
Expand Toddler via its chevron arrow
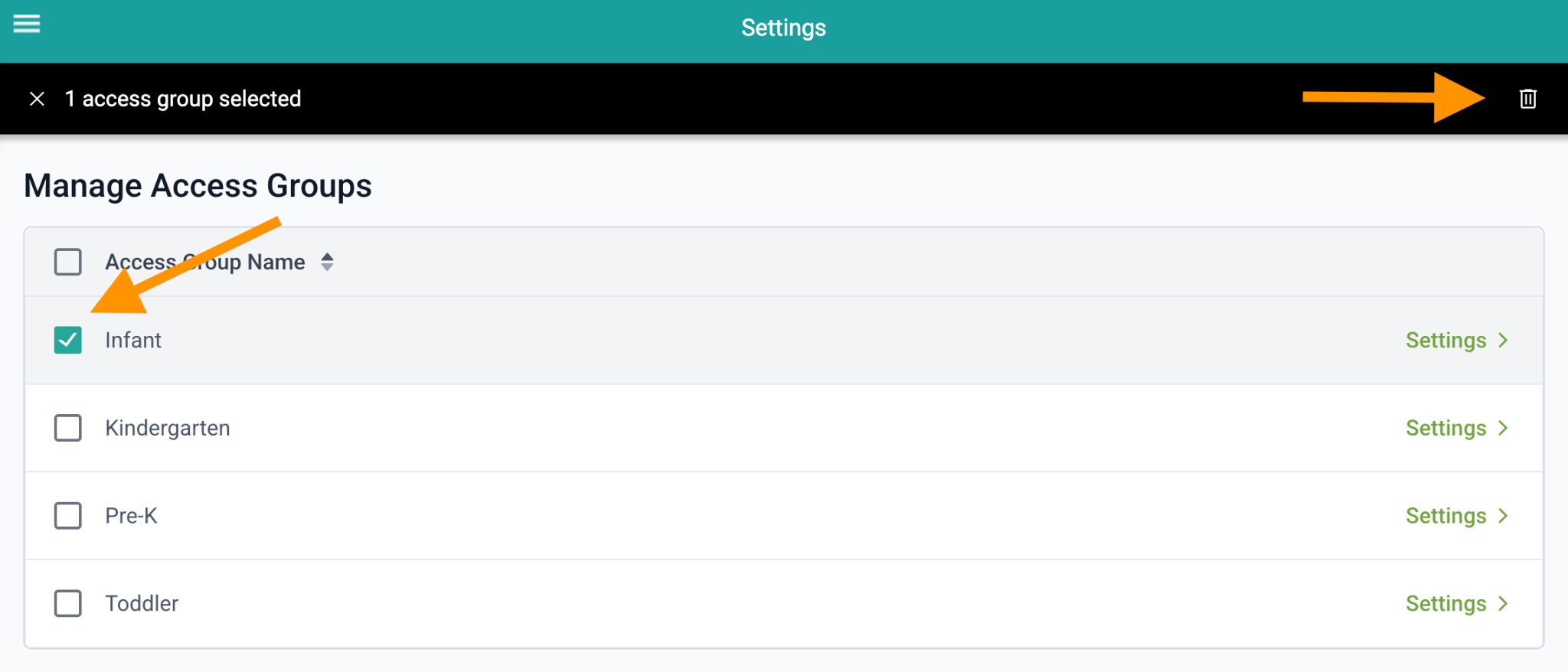pos(1503,603)
